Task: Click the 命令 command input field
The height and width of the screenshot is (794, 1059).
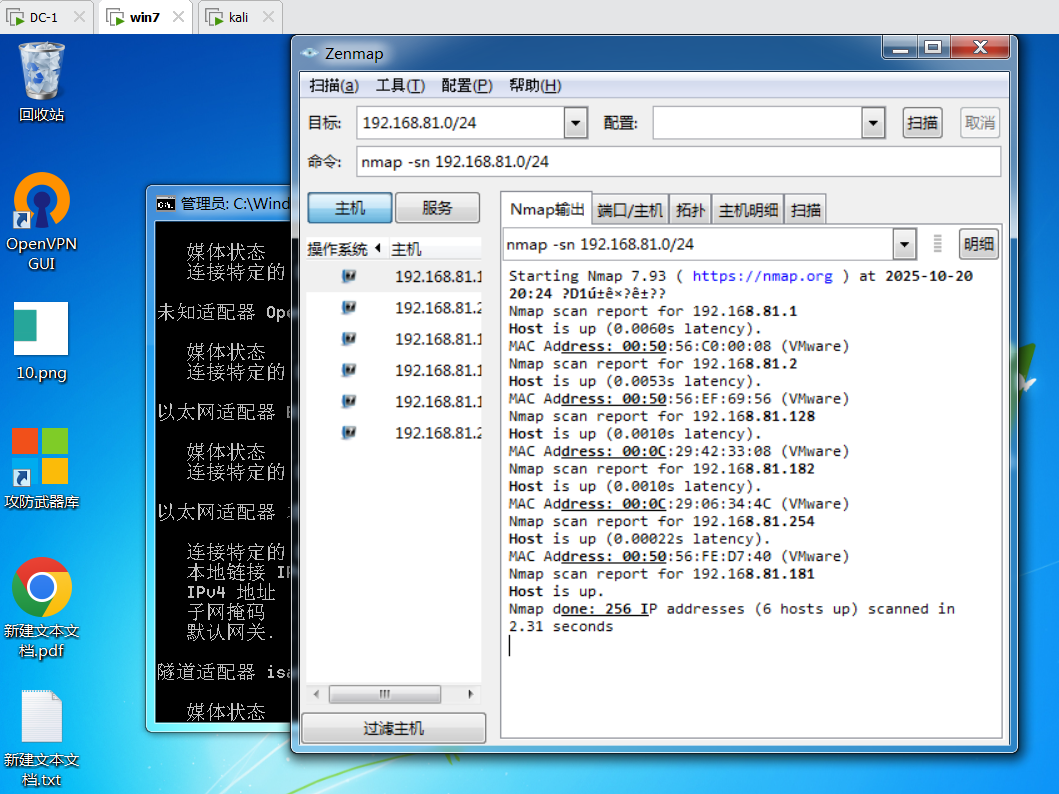Action: 678,162
